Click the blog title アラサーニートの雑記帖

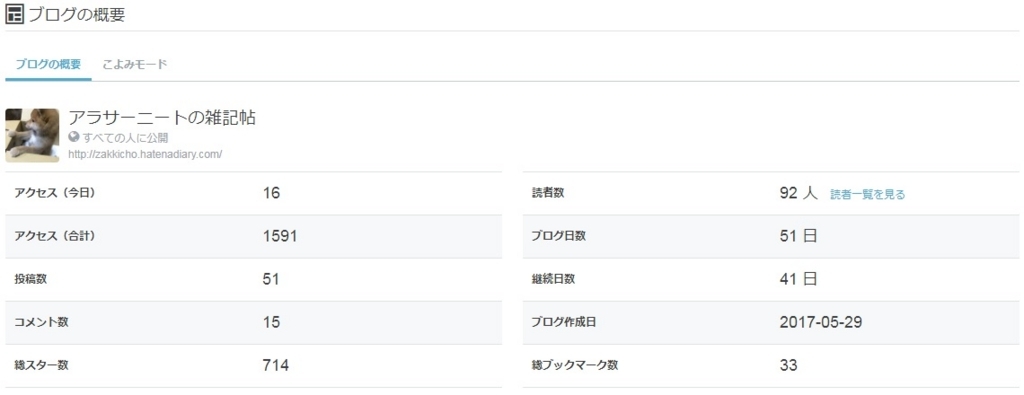162,118
